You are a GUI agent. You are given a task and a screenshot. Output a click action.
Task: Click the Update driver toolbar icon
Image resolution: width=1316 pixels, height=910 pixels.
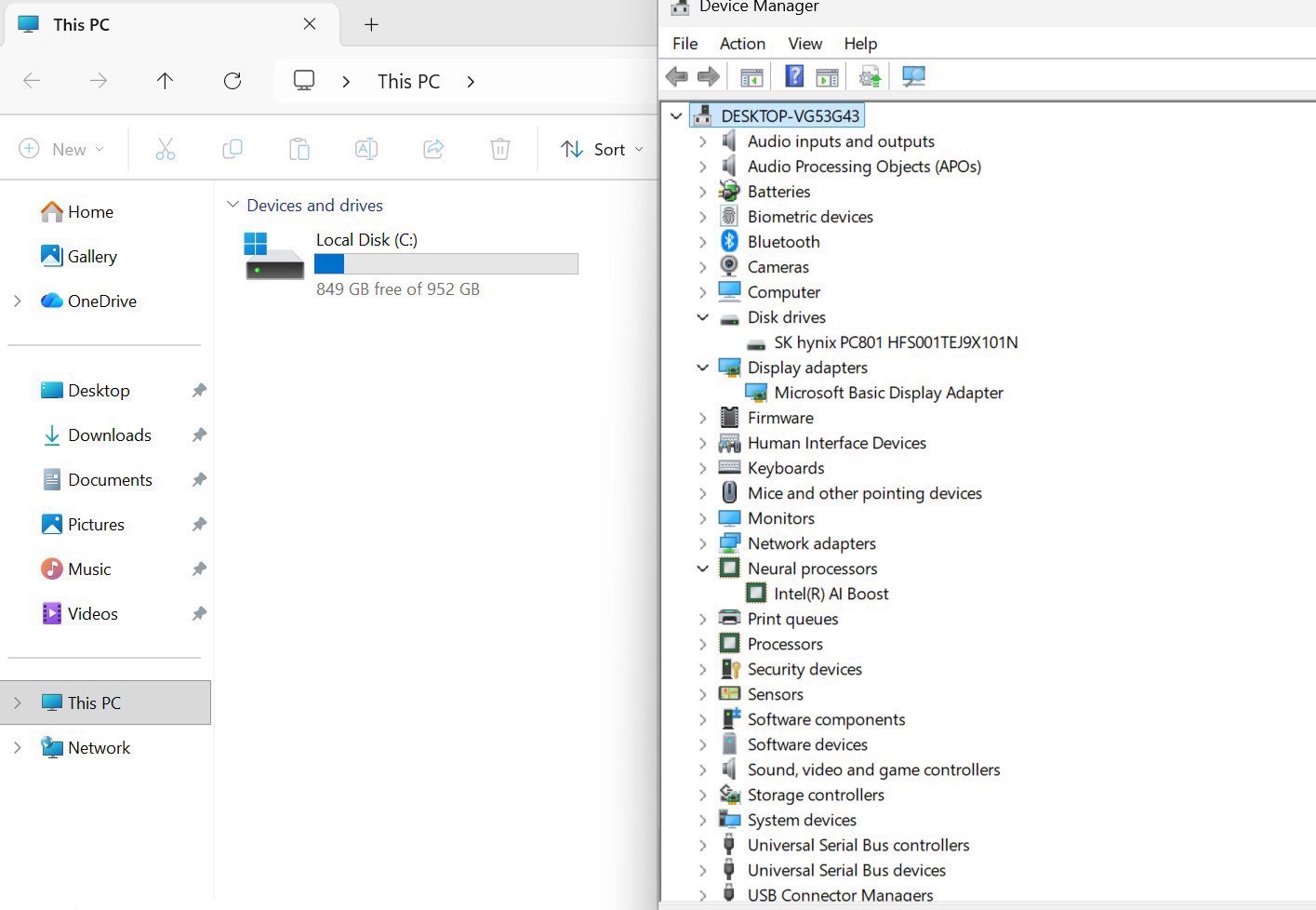point(870,76)
